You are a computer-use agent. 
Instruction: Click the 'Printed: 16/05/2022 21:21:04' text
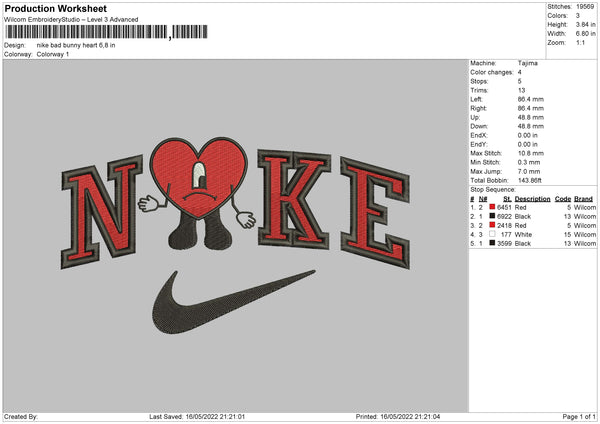click(398, 417)
